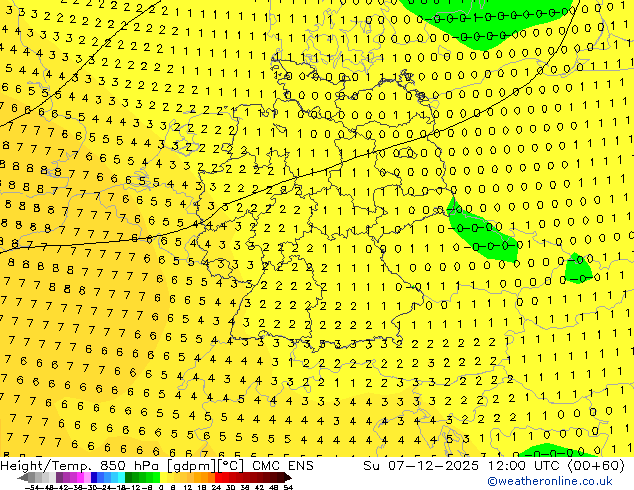Click the '-54' label at the legend start
This screenshot has width=634, height=490.
tap(31, 487)
